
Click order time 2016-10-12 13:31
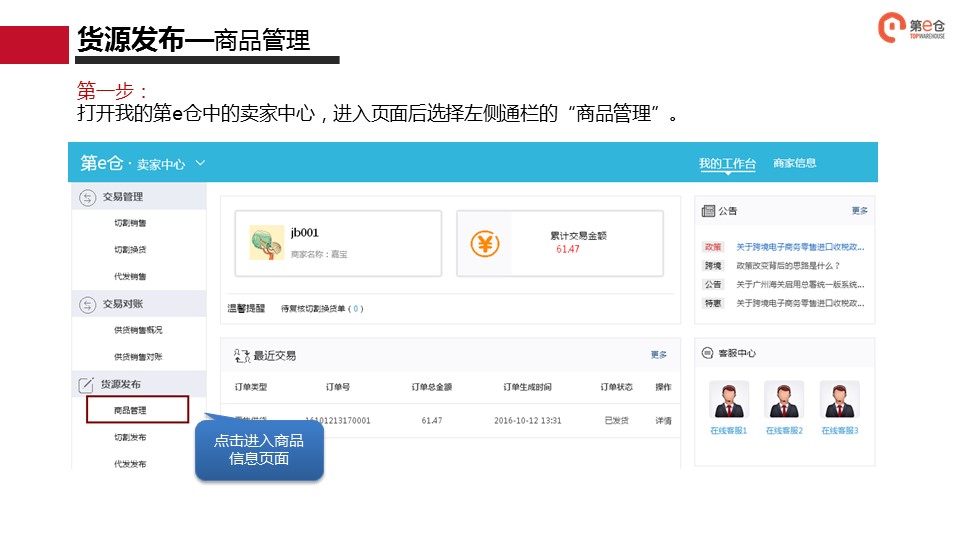tap(528, 421)
